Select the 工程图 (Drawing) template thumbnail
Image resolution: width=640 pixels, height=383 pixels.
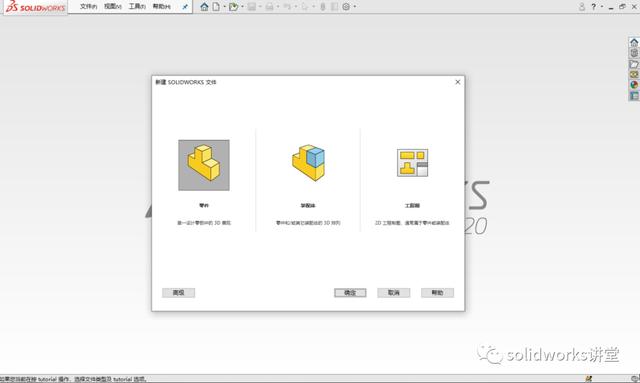pyautogui.click(x=412, y=163)
